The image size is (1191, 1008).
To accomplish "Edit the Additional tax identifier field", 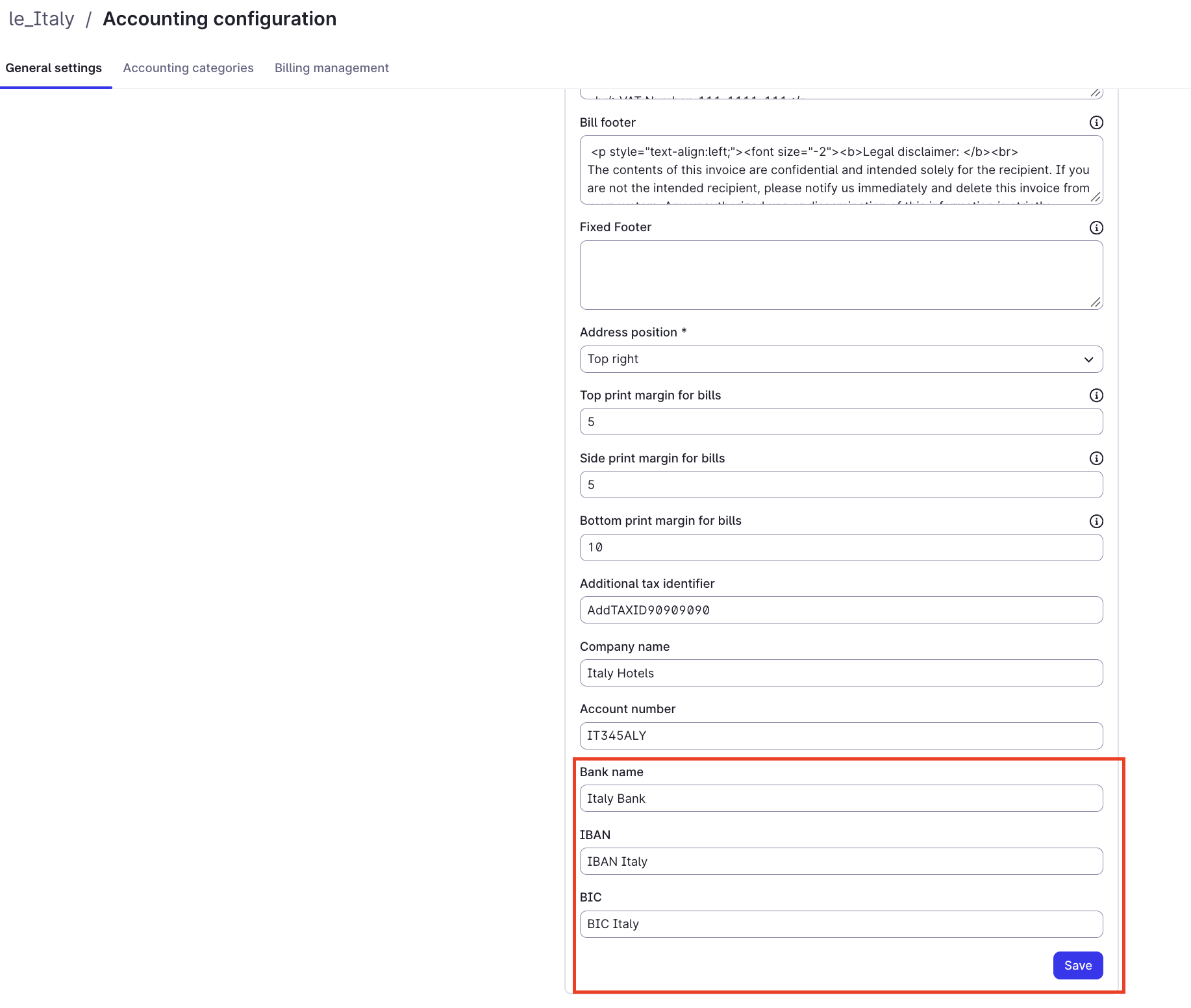I will [x=841, y=610].
